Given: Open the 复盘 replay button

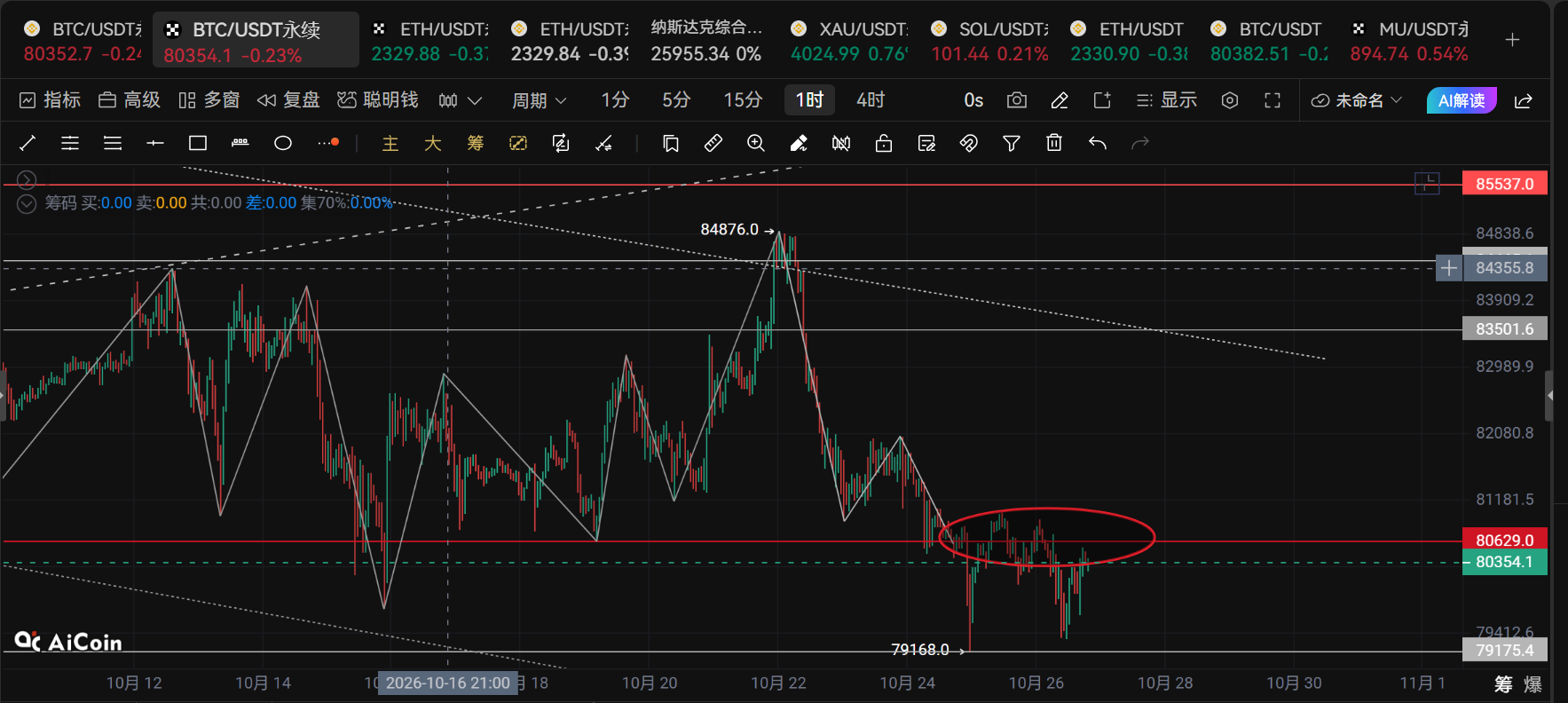Looking at the screenshot, I should 288,100.
